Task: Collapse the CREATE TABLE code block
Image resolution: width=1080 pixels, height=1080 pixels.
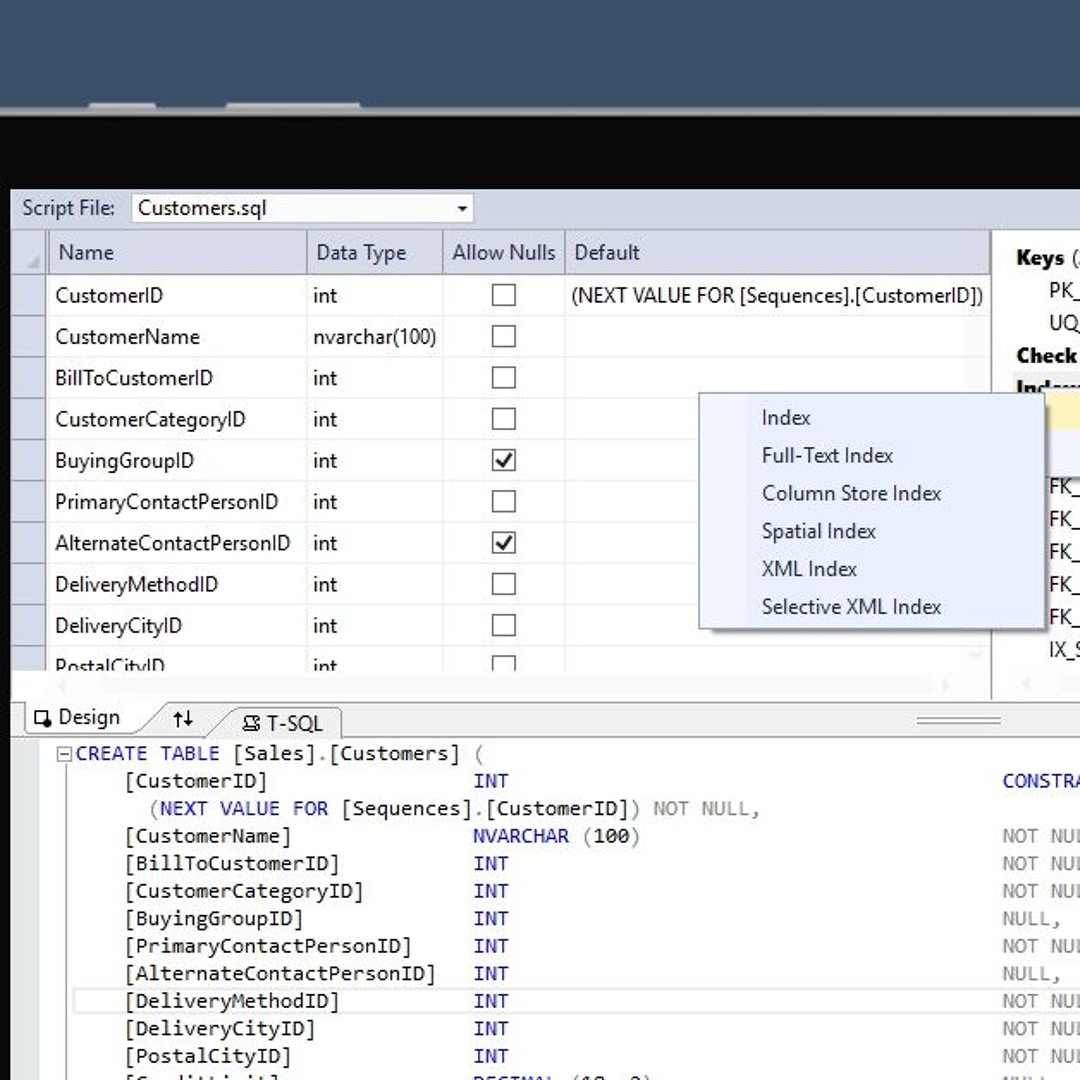Action: pyautogui.click(x=64, y=754)
